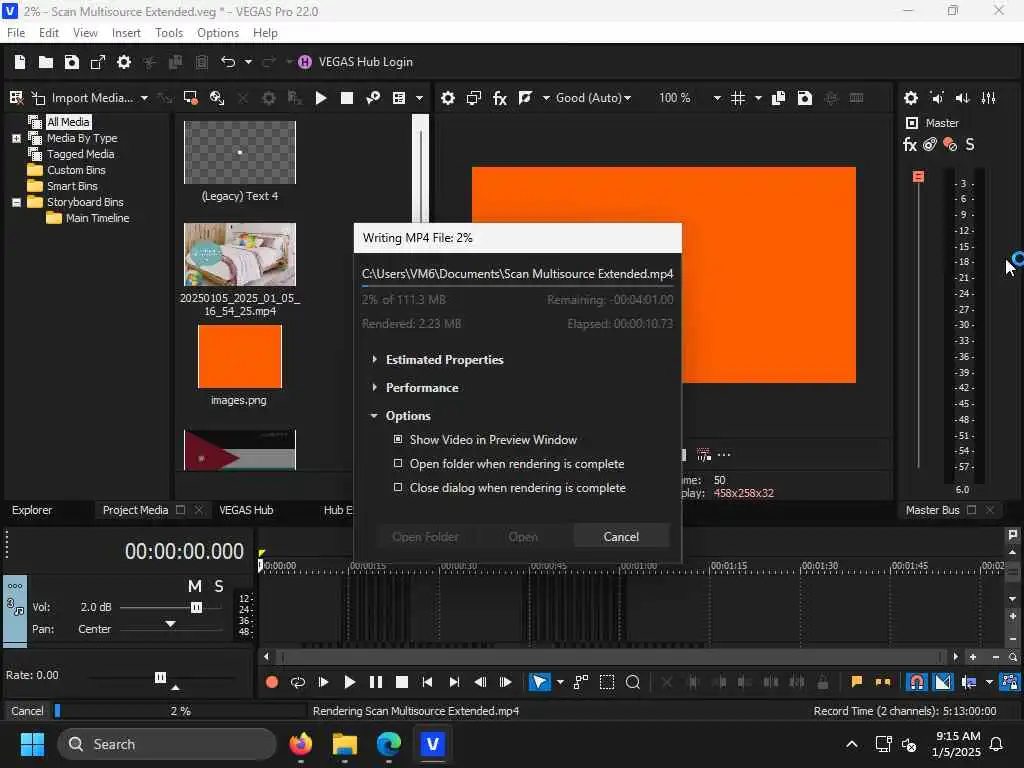The image size is (1024, 768).
Task: Click the Record button in transport
Action: (272, 682)
